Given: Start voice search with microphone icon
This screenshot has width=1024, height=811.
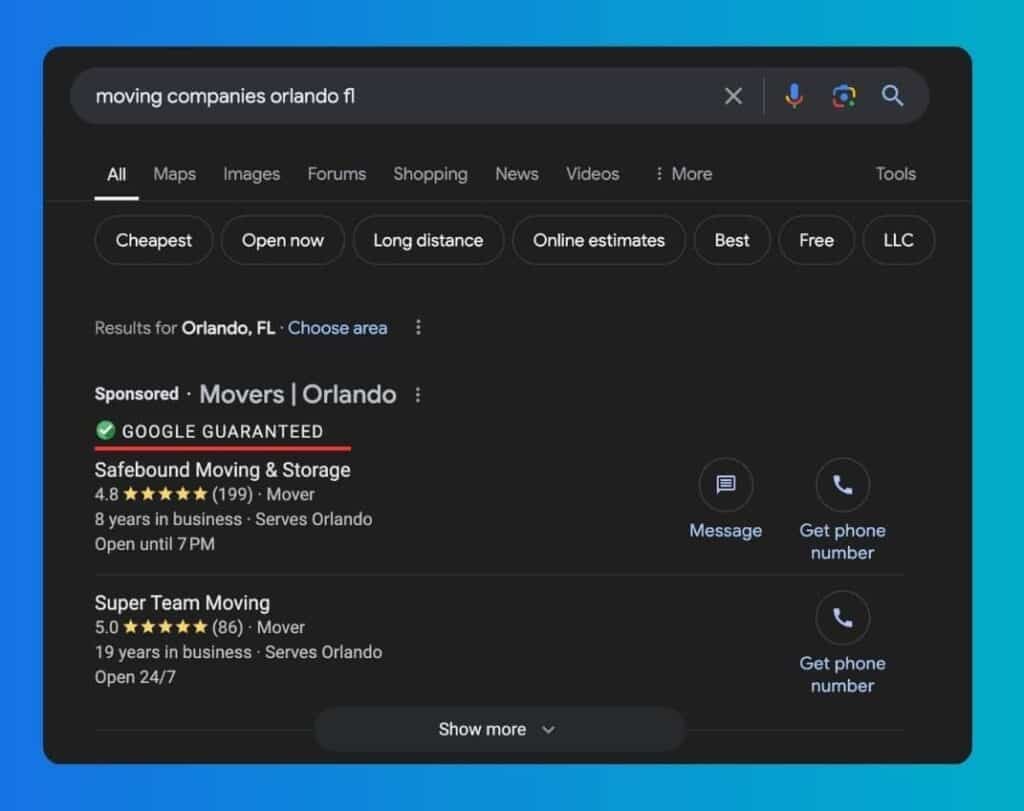Looking at the screenshot, I should coord(793,96).
